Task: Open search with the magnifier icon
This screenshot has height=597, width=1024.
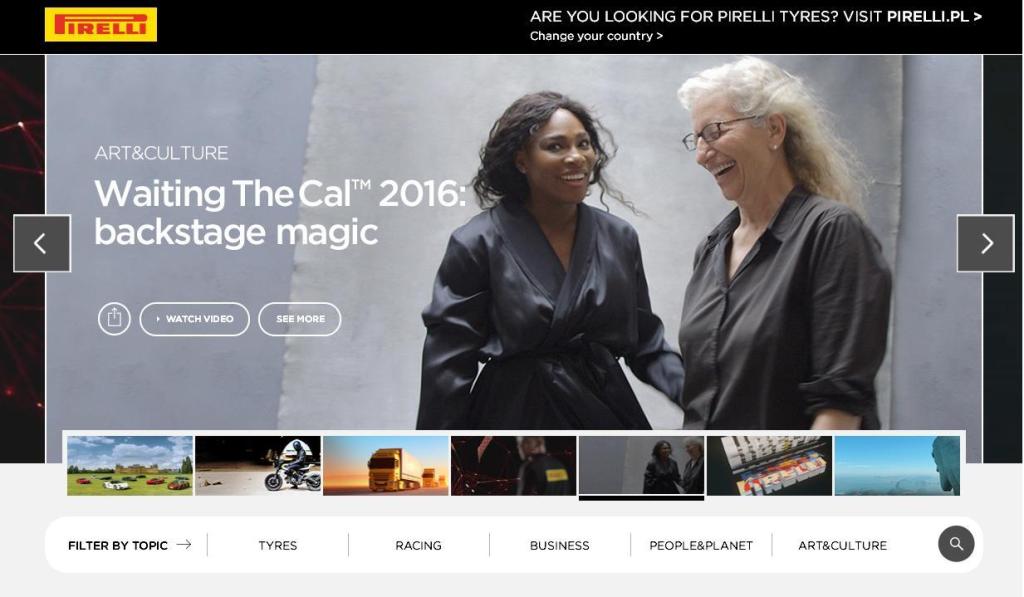Action: [x=956, y=543]
